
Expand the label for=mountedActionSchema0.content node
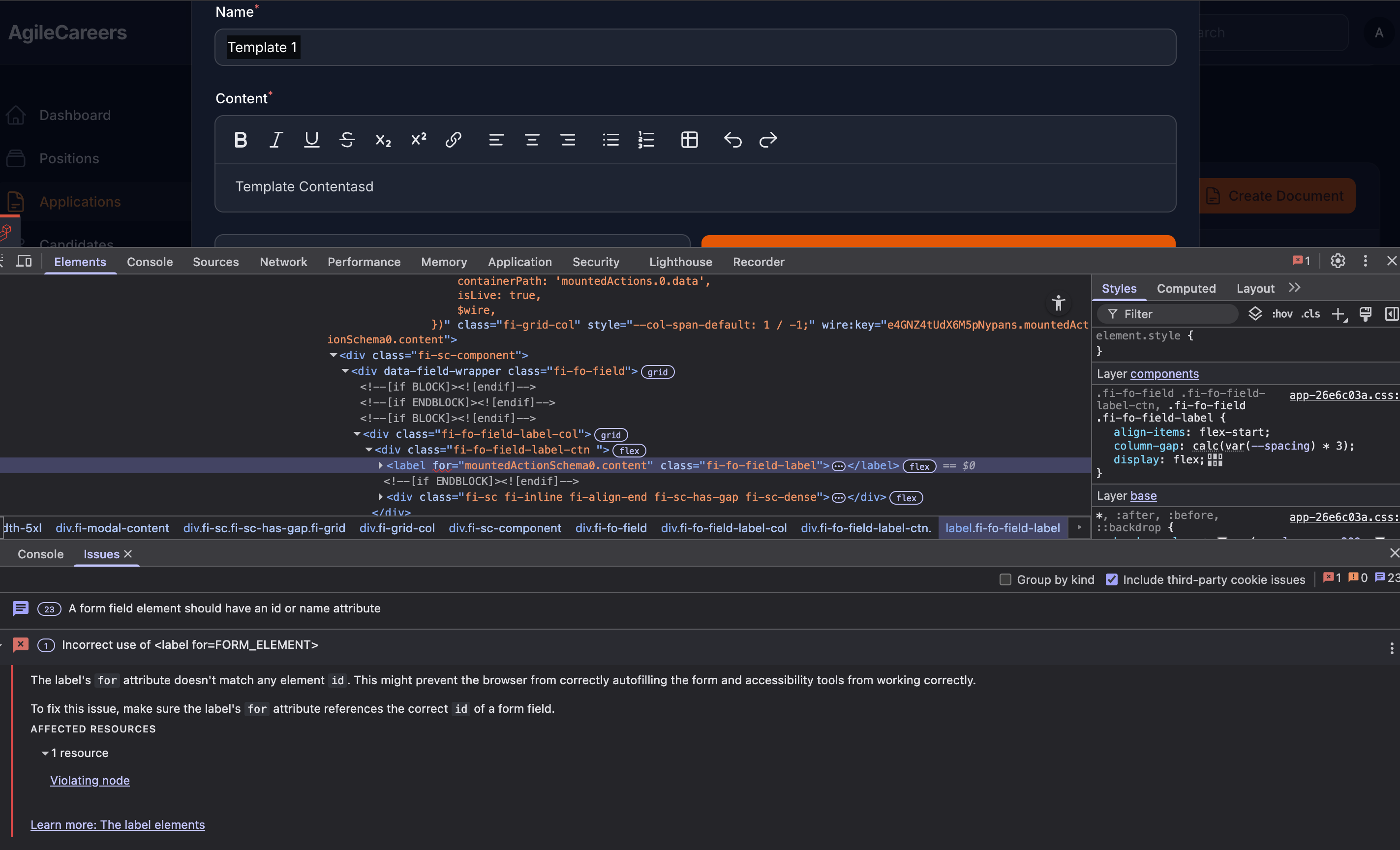[381, 465]
